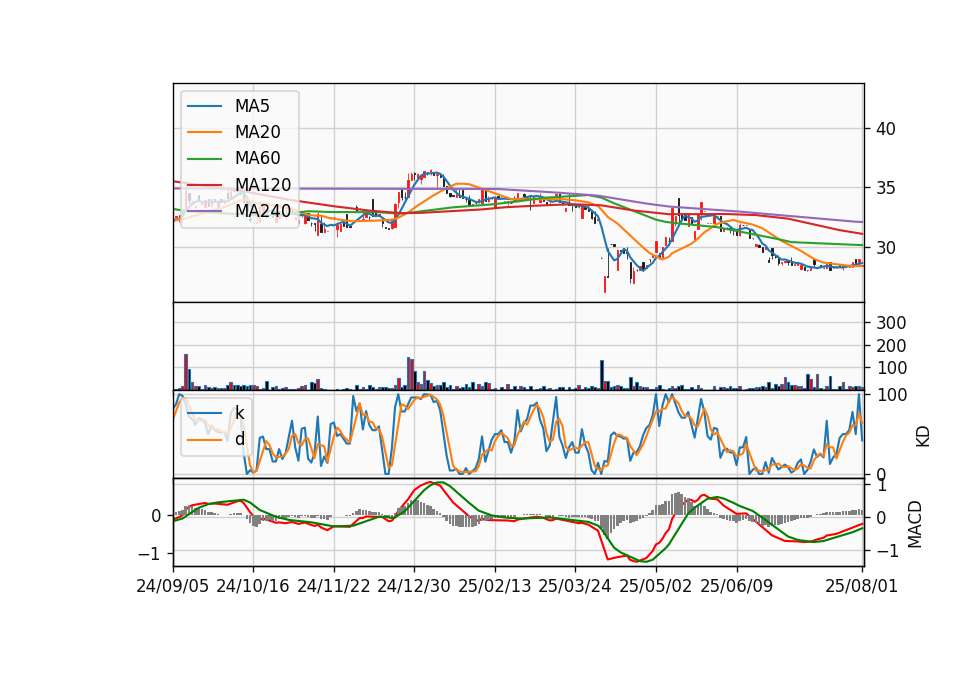Select the 25/08/01 date label
Viewport: 960px width, 690px height.
pyautogui.click(x=861, y=586)
